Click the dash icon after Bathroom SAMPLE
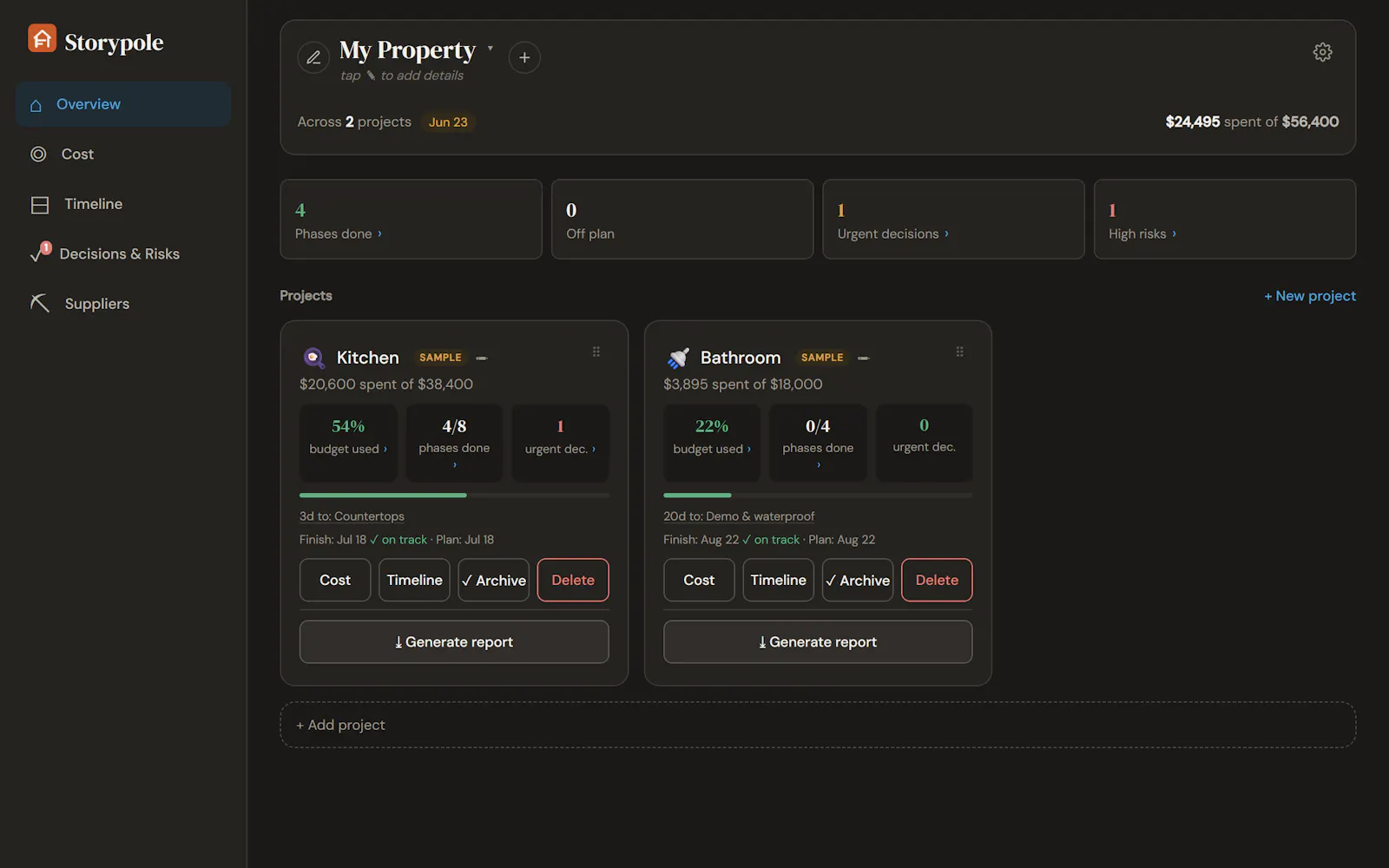Image resolution: width=1389 pixels, height=868 pixels. [864, 358]
